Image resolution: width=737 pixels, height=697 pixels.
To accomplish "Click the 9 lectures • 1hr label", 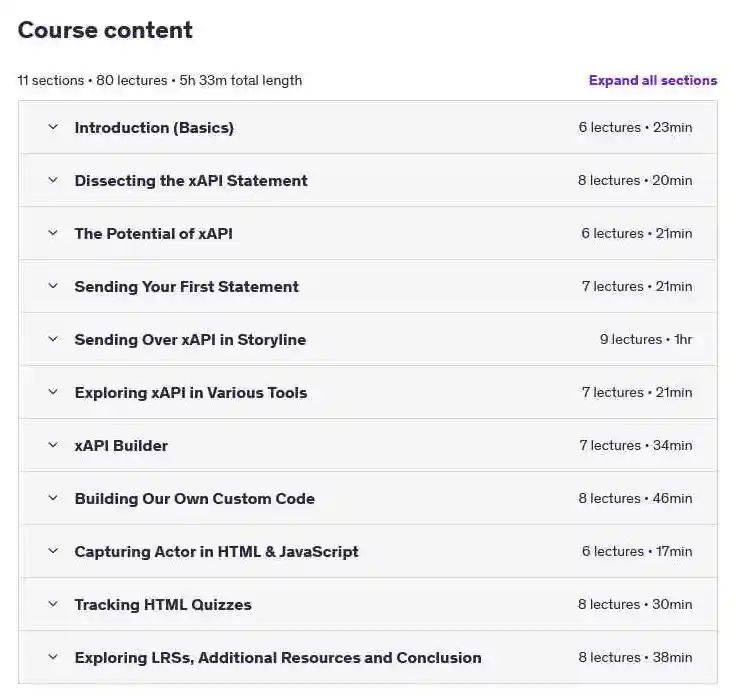I will pyautogui.click(x=646, y=339).
